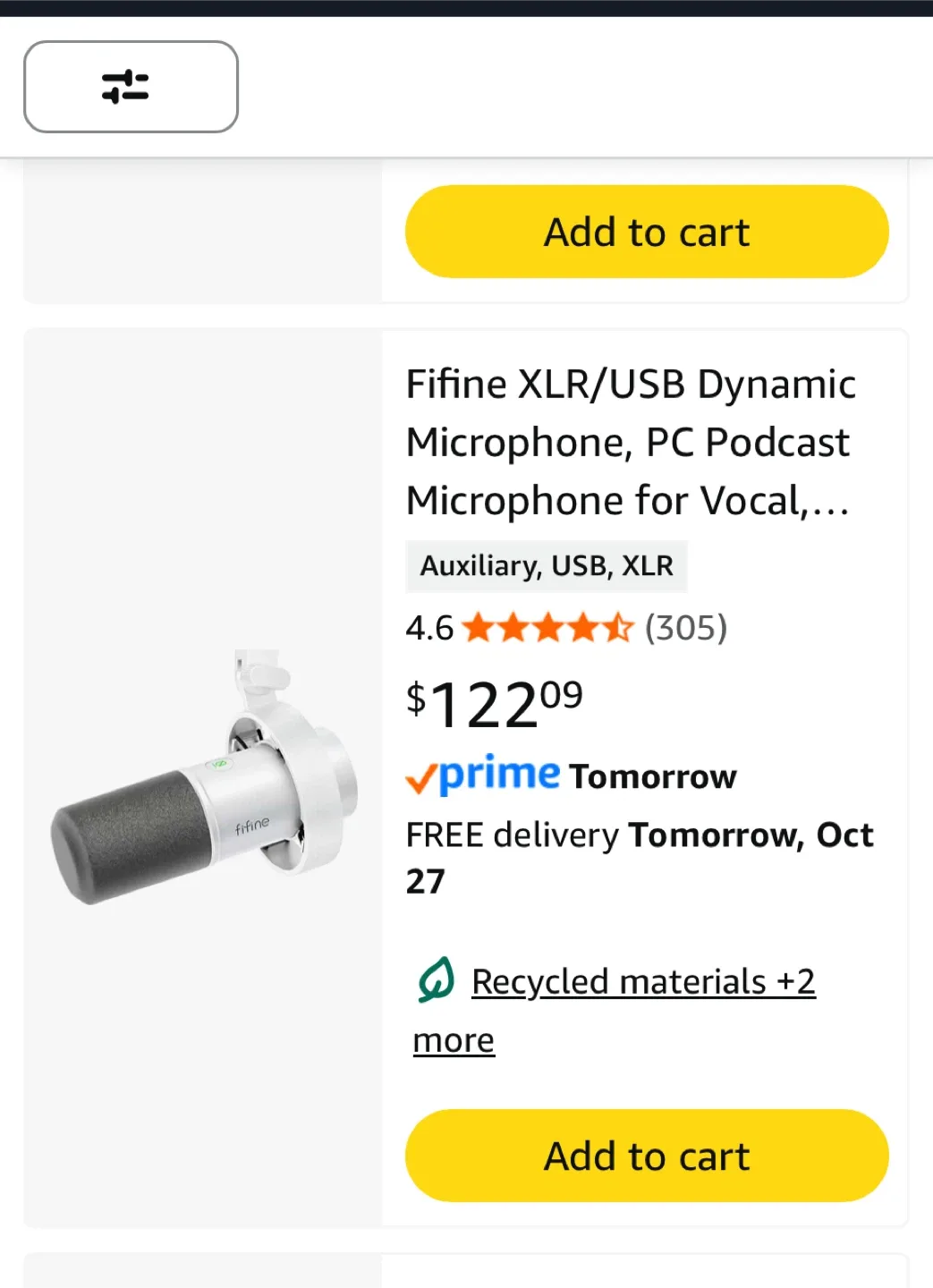Open the Fifine XLR/USB Dynamic Microphone title

pos(631,442)
